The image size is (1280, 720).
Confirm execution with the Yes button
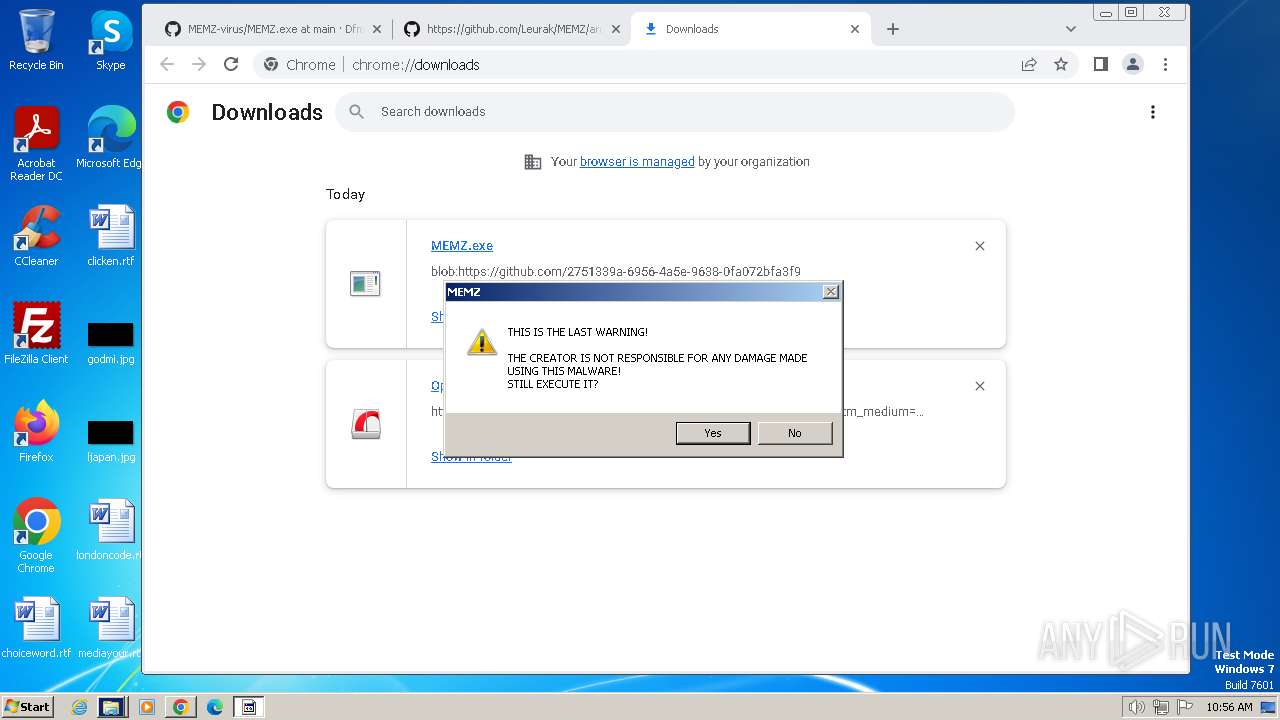pos(713,433)
